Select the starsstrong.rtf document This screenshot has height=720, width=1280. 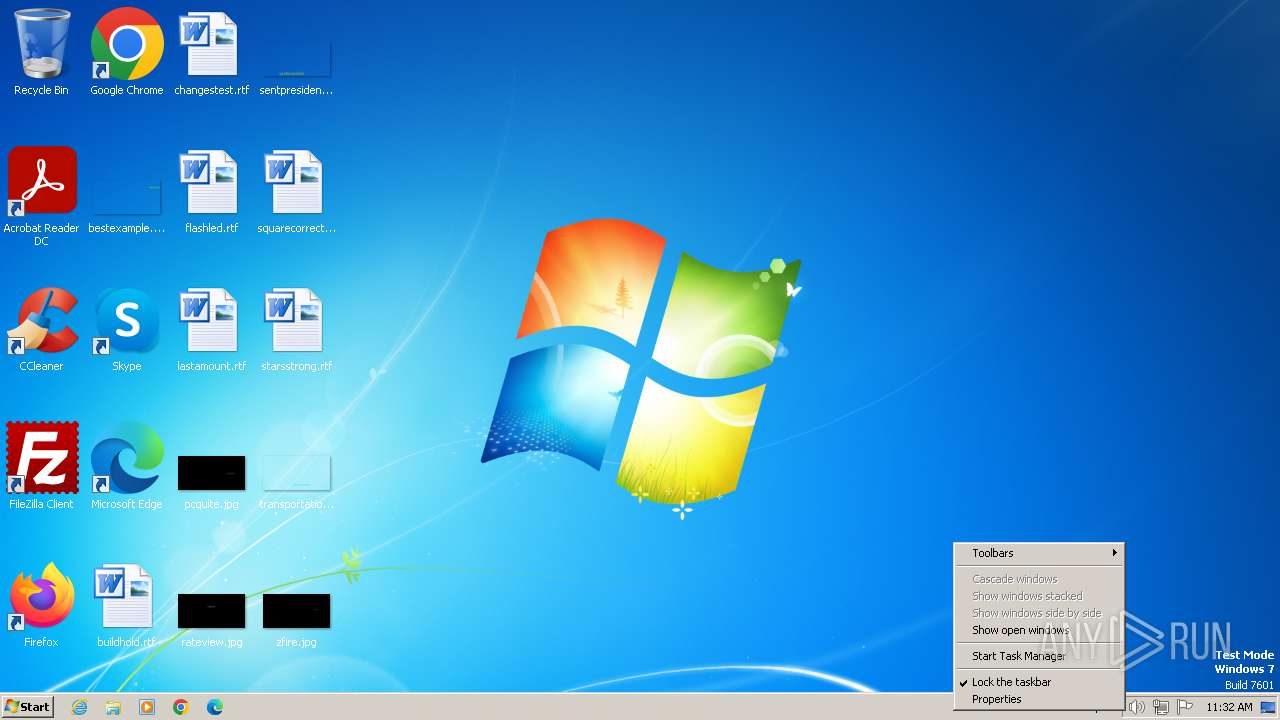(296, 330)
